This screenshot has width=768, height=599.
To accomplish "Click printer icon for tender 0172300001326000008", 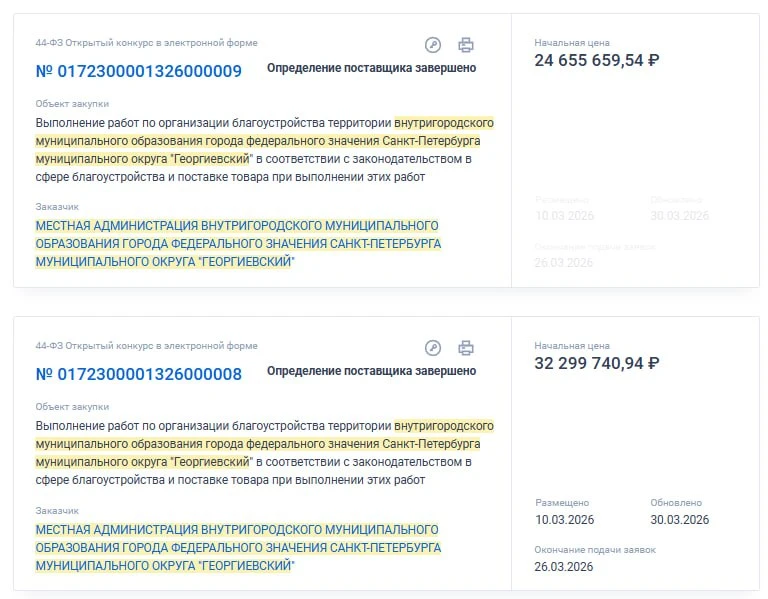I will point(466,348).
